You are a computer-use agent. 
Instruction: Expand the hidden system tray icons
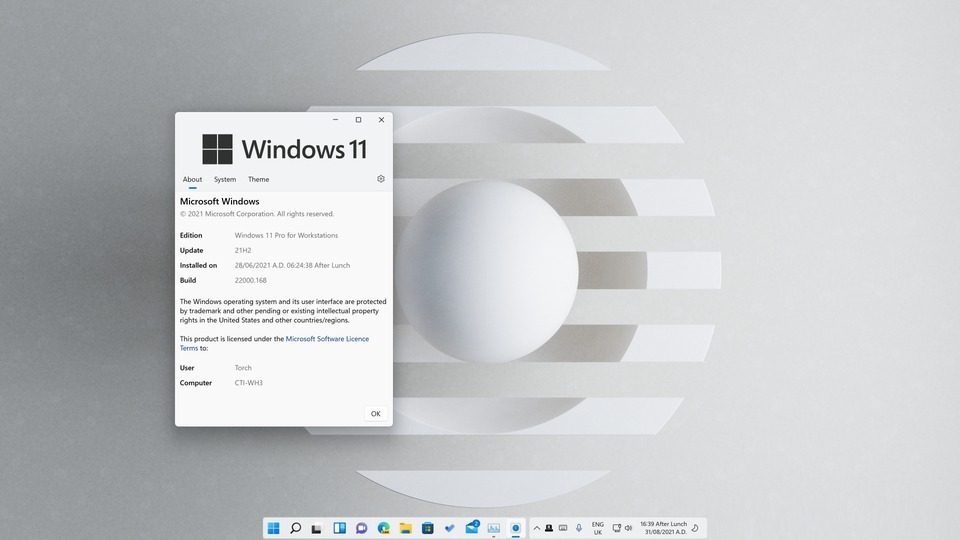537,528
